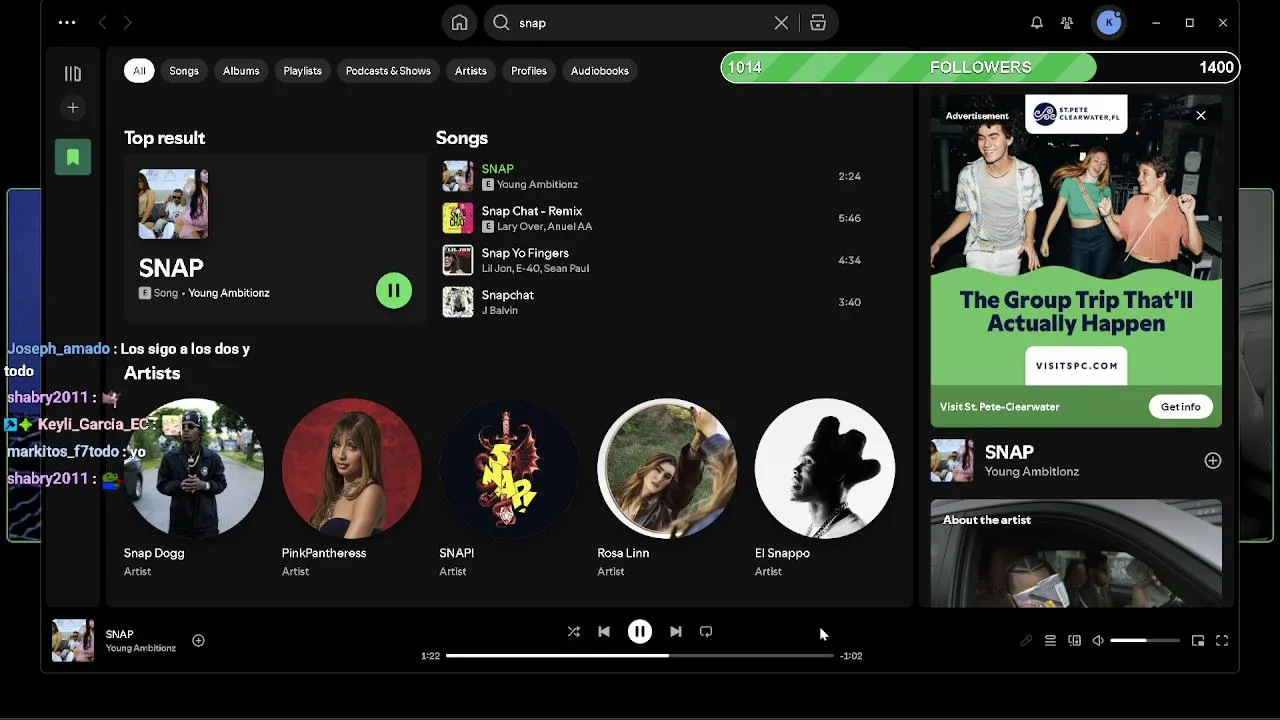Open Young Ambitionz link in player bar
This screenshot has width=1280, height=720.
click(141, 648)
